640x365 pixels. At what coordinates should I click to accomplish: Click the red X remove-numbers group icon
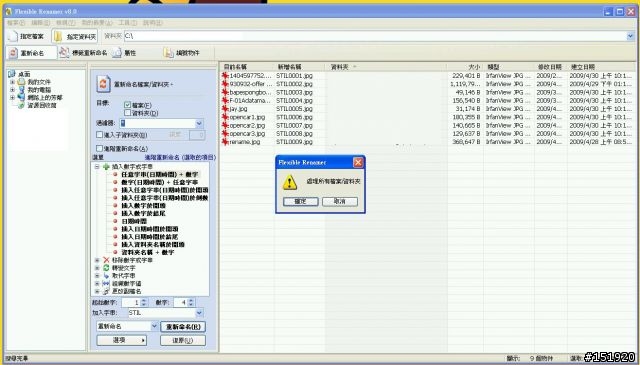point(106,260)
